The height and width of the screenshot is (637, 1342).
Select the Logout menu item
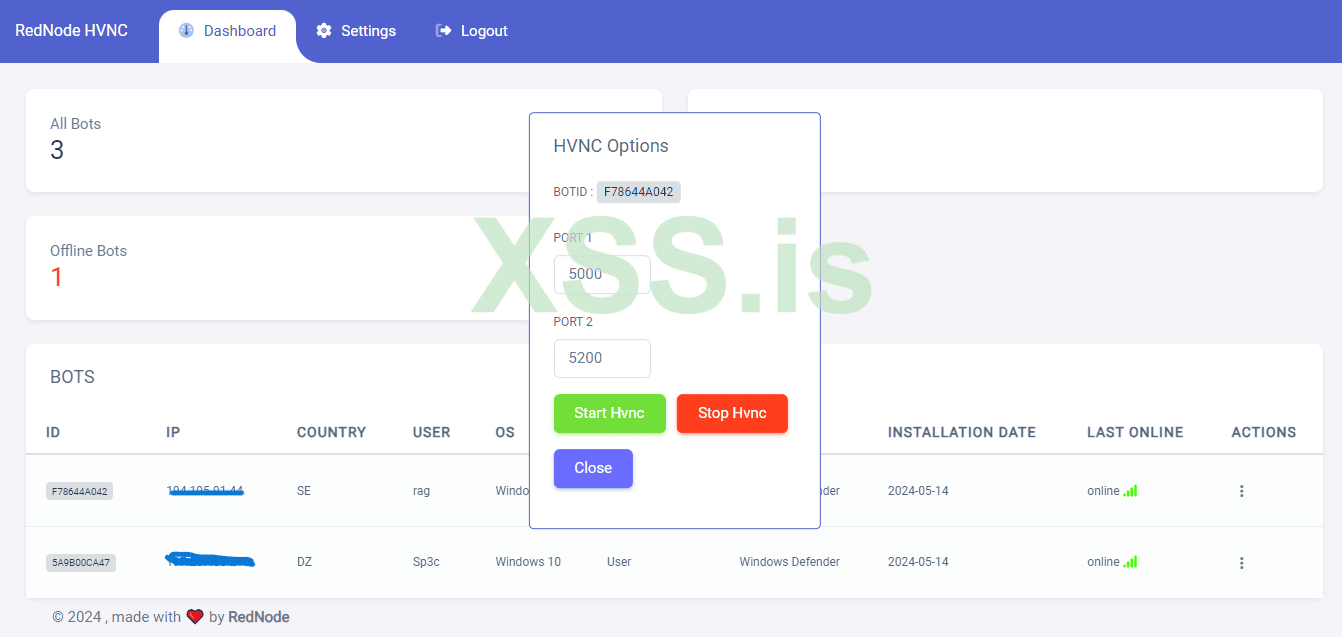tap(471, 30)
